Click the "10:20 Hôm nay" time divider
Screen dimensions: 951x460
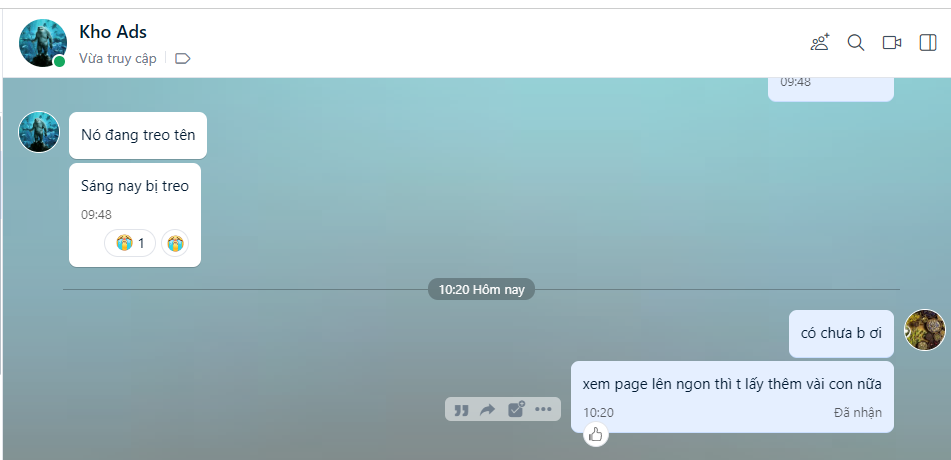tap(482, 290)
